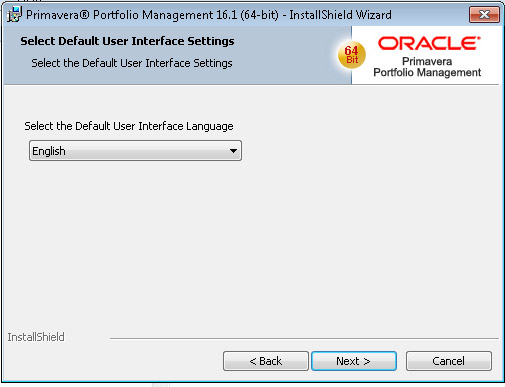Viewport: 505px width, 387px height.
Task: Open the English language dropdown
Action: click(135, 151)
